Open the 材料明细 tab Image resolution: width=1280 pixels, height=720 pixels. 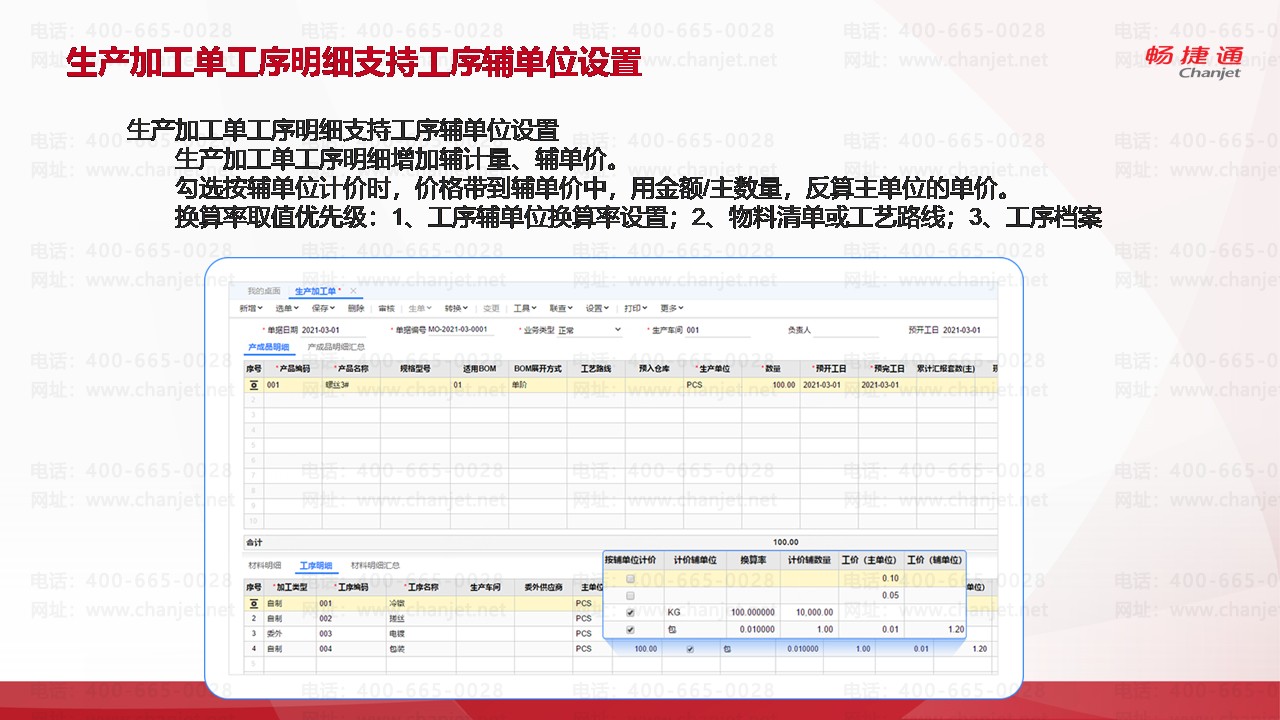click(x=265, y=565)
